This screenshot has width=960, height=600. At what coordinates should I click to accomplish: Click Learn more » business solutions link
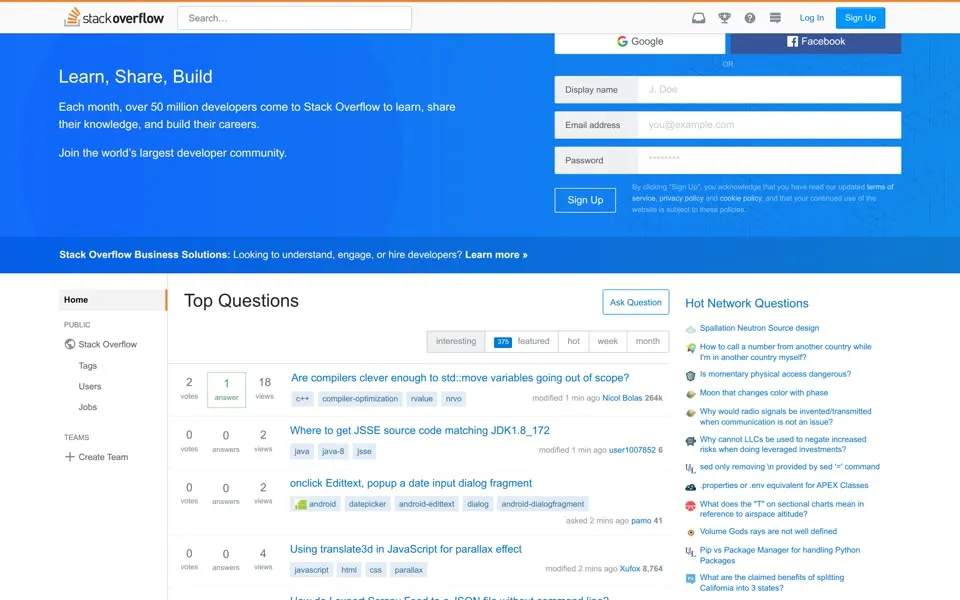pos(496,255)
